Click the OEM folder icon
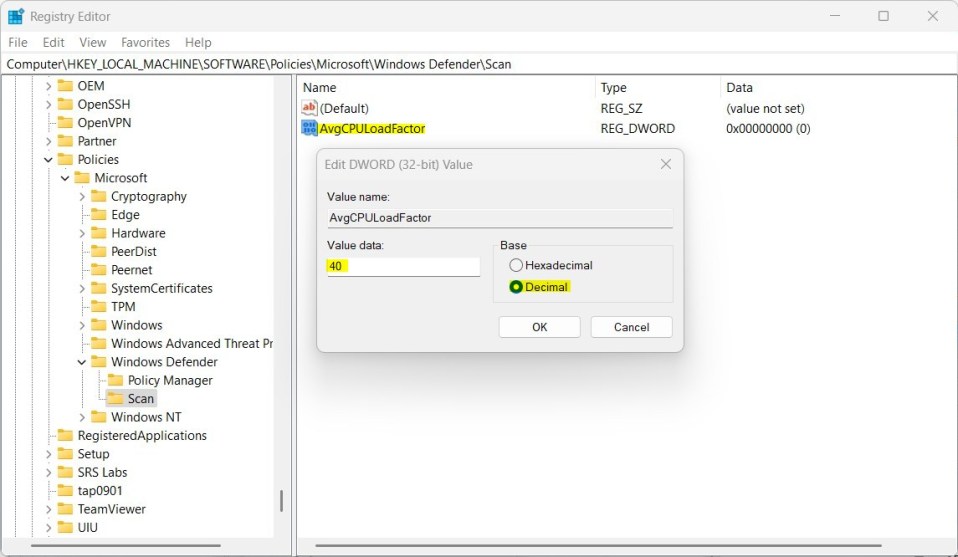The width and height of the screenshot is (958, 557). (x=65, y=86)
